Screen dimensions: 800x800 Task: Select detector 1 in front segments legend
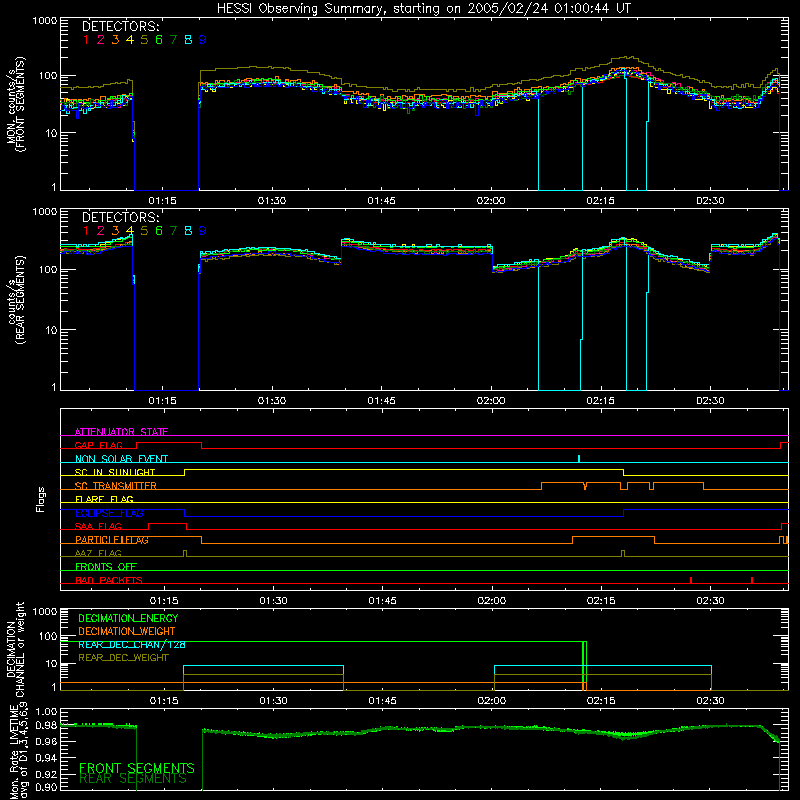(86, 40)
